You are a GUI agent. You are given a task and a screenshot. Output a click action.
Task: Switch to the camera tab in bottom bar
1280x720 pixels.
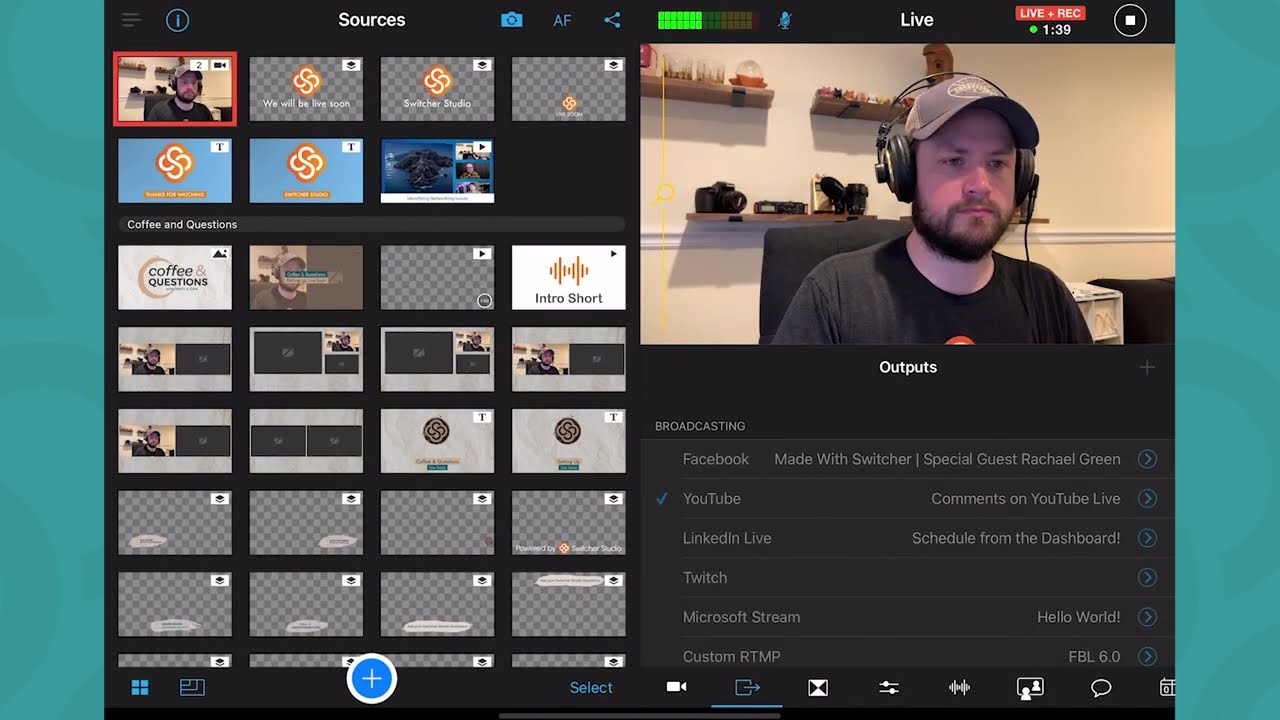[677, 687]
